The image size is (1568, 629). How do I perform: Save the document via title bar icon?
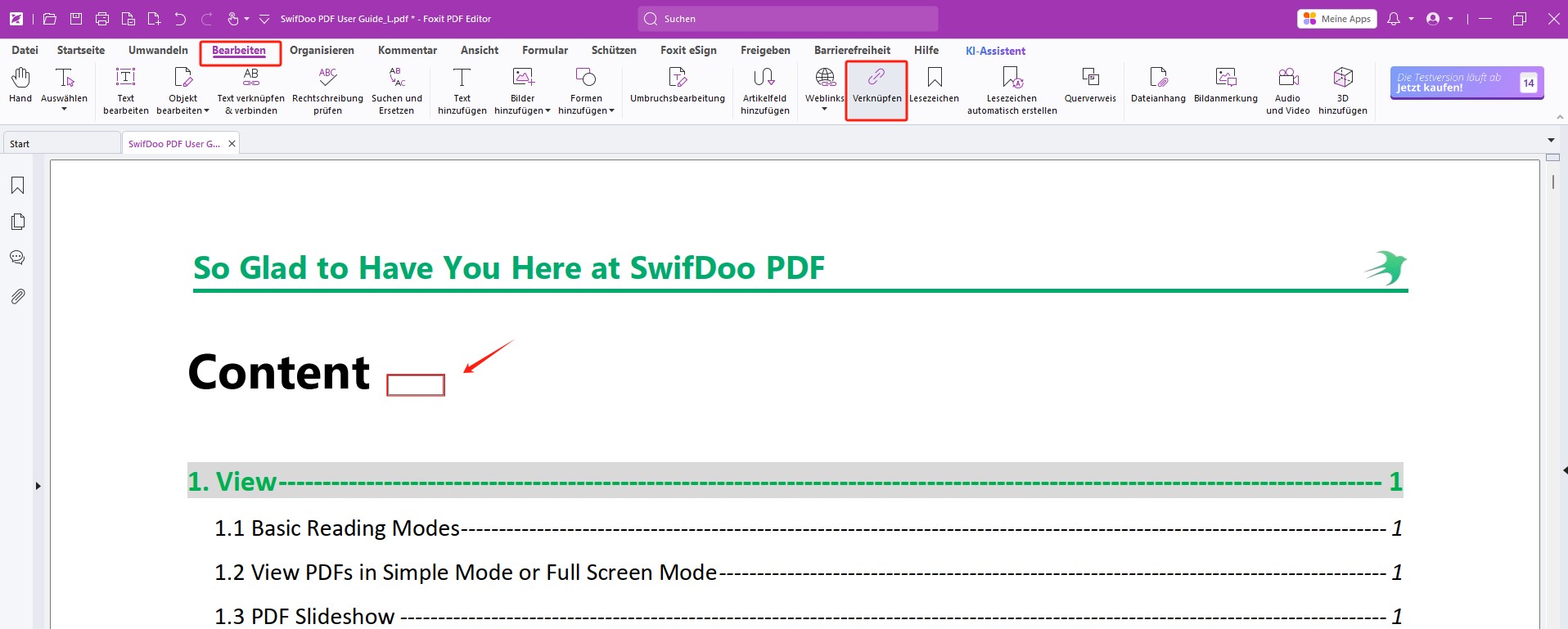point(76,19)
